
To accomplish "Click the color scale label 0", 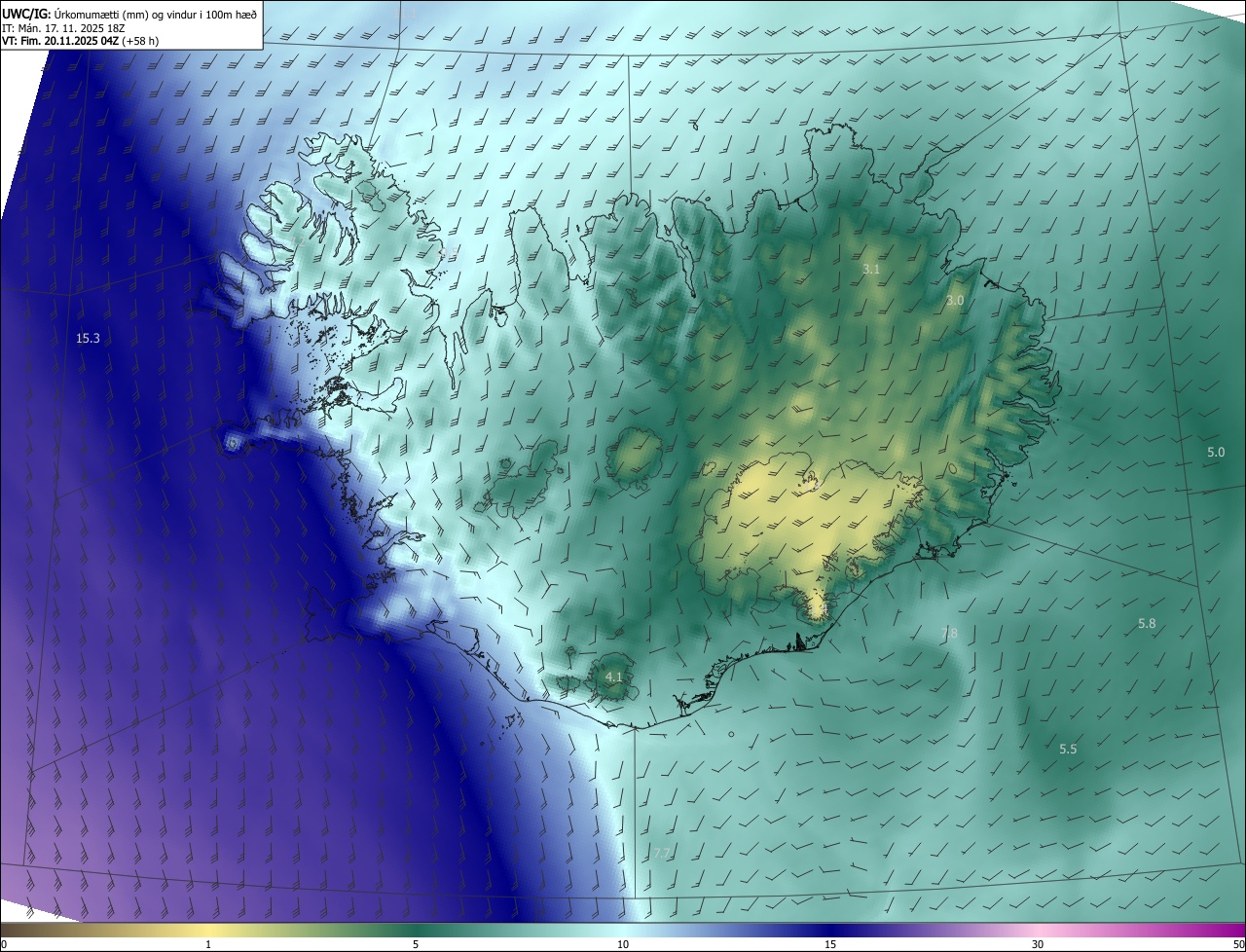I will pos(4,944).
